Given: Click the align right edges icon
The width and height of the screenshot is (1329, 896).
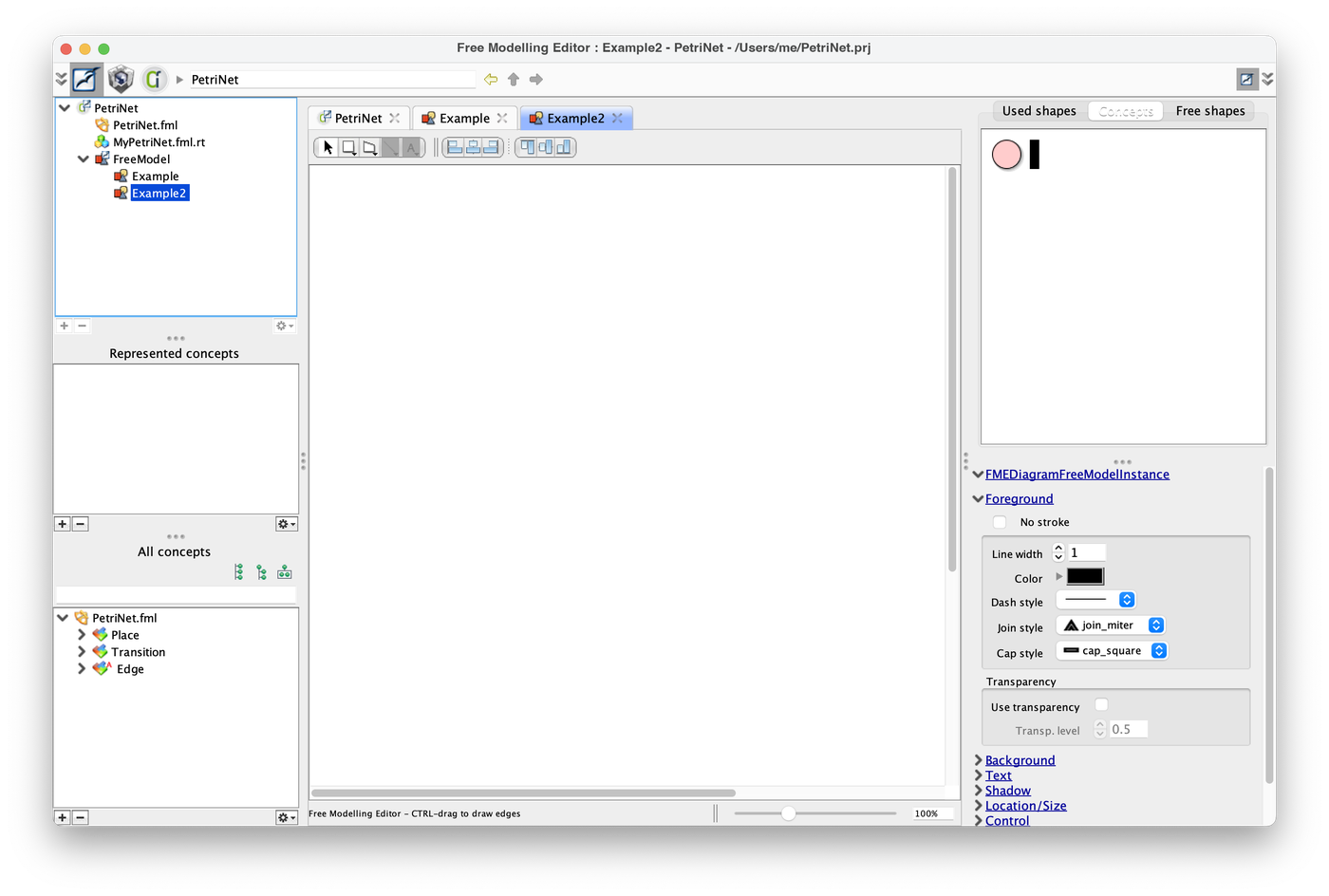Looking at the screenshot, I should [491, 147].
